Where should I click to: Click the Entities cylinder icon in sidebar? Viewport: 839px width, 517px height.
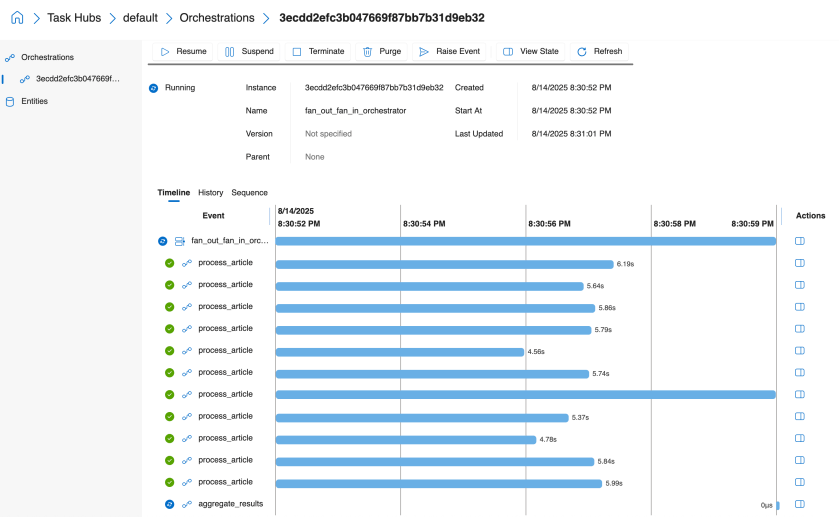click(10, 102)
